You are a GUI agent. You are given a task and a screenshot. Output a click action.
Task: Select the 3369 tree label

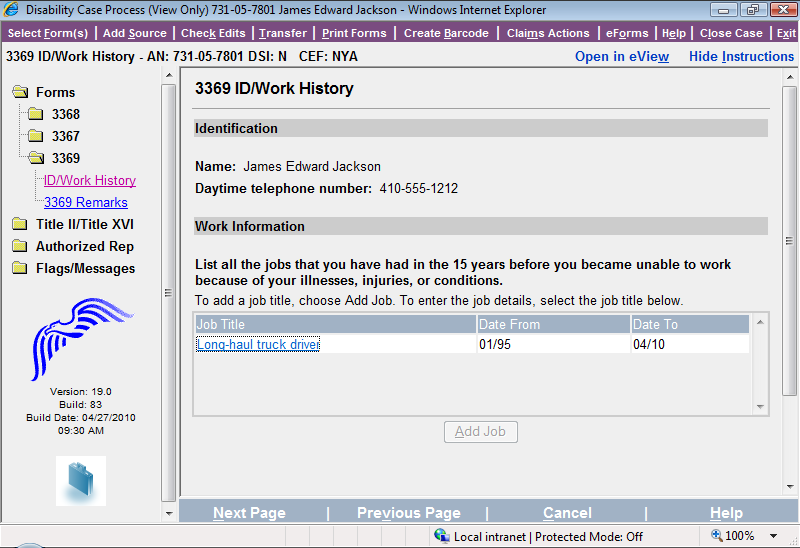pyautogui.click(x=66, y=158)
